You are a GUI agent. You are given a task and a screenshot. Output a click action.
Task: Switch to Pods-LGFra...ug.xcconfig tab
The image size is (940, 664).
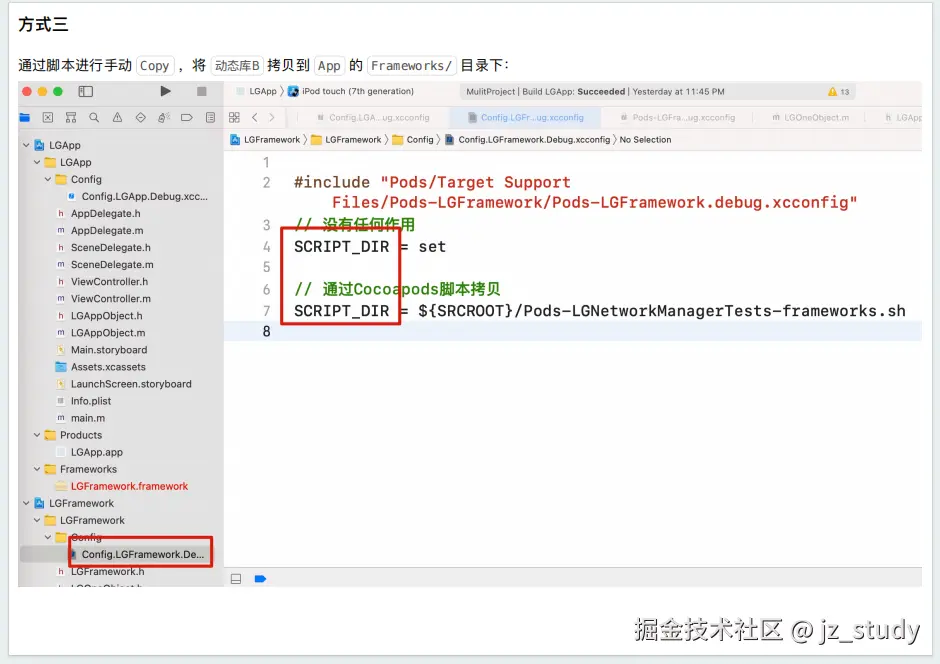click(677, 117)
